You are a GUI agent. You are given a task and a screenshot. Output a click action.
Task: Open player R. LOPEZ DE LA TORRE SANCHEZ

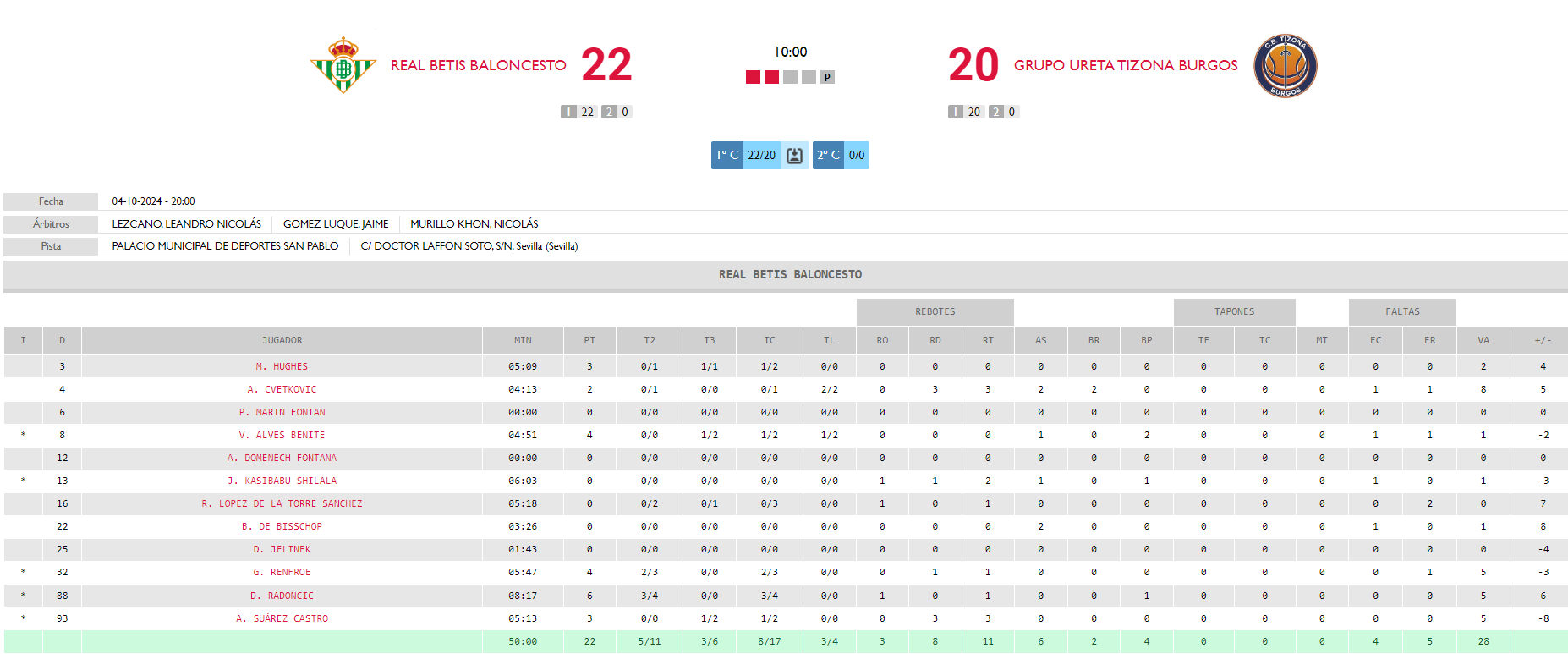point(282,503)
